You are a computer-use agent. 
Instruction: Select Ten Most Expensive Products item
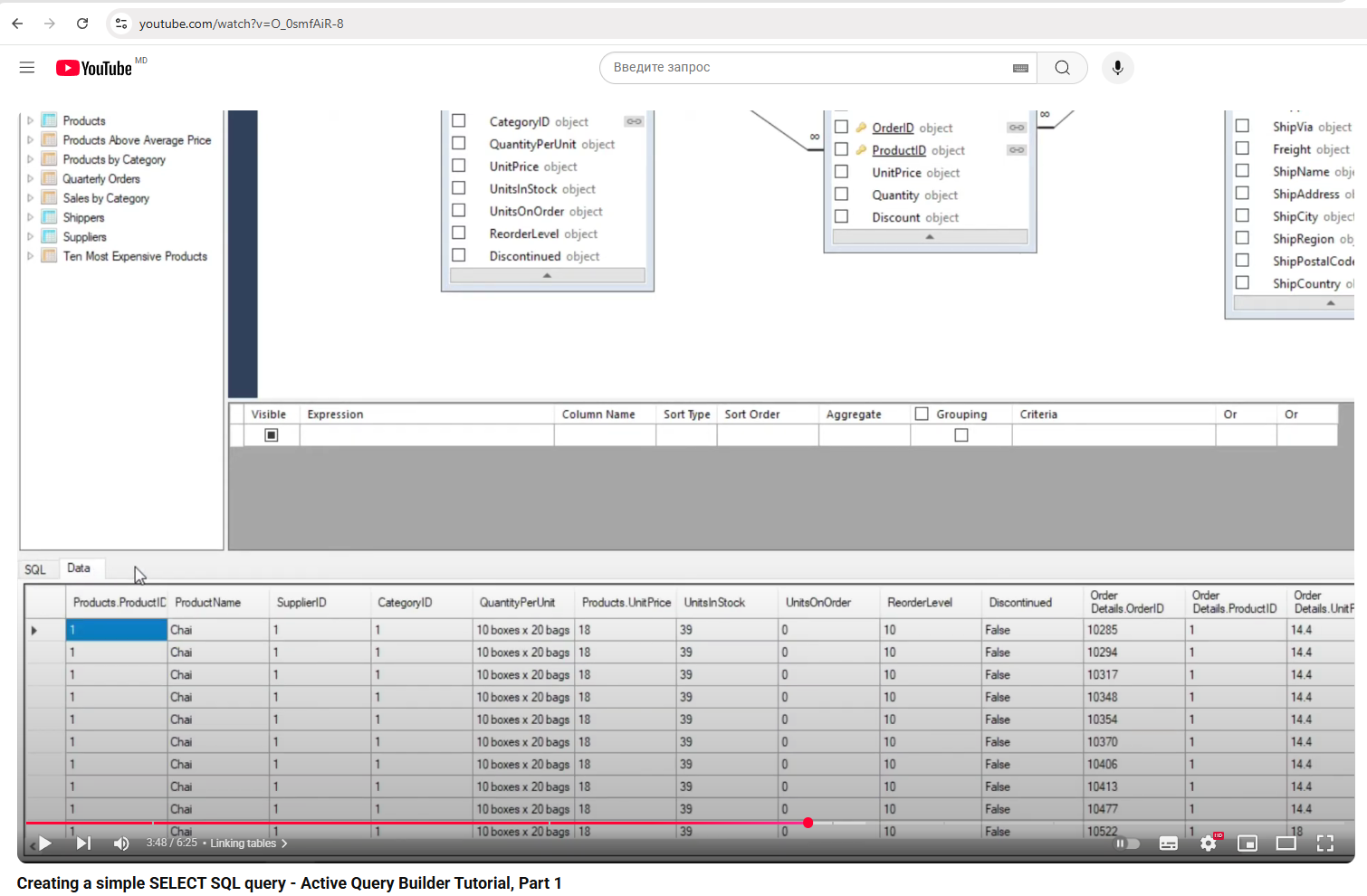pyautogui.click(x=135, y=256)
